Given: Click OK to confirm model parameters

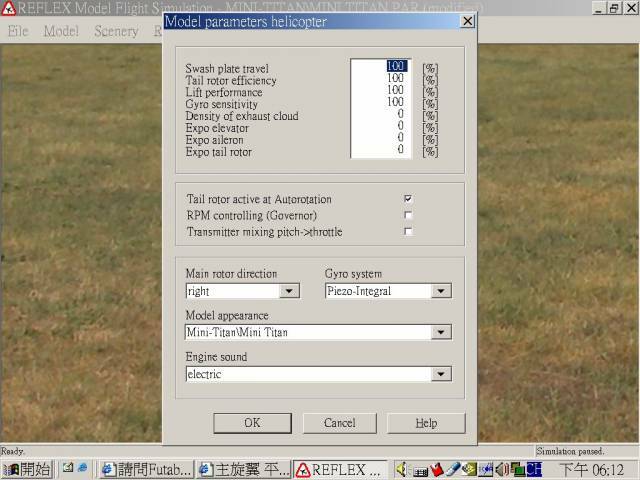Looking at the screenshot, I should pos(252,423).
